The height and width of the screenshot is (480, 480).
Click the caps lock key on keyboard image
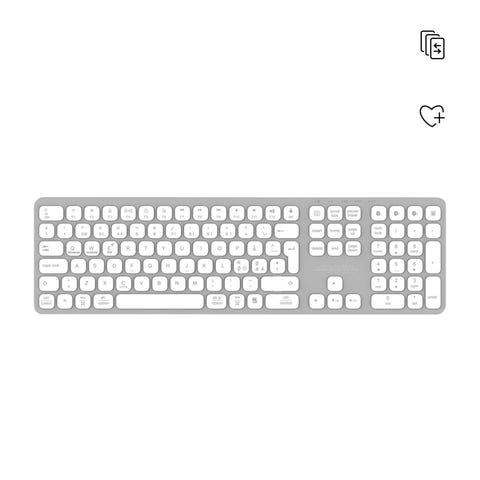click(x=53, y=266)
